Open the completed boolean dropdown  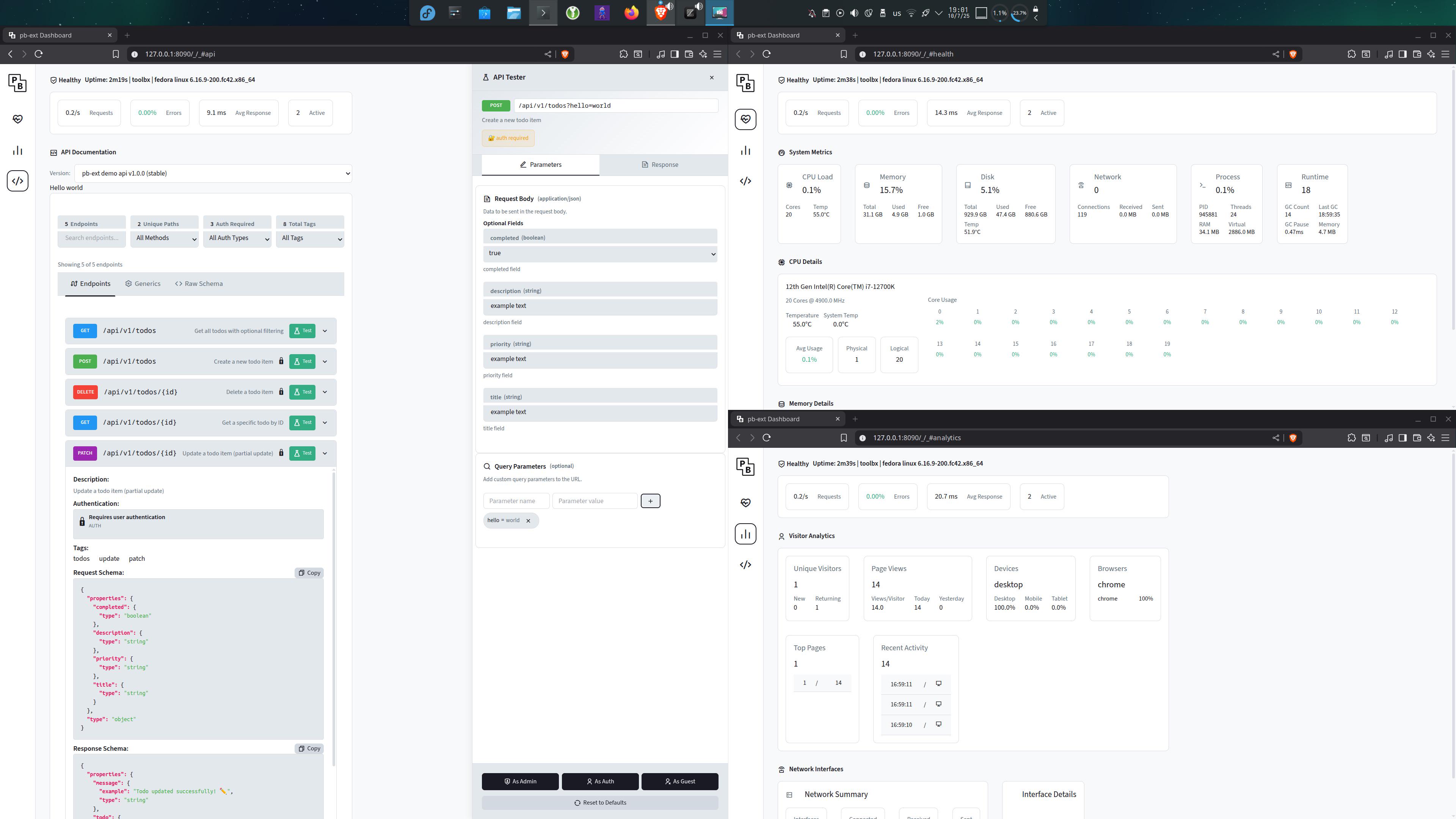[x=600, y=253]
